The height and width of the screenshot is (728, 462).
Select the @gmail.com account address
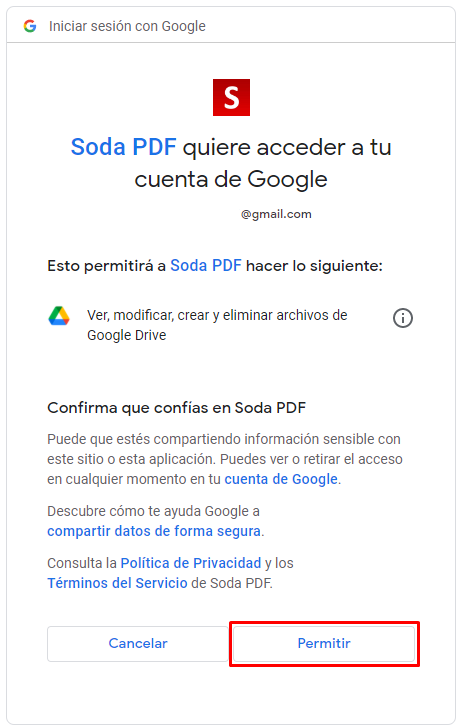(x=276, y=214)
